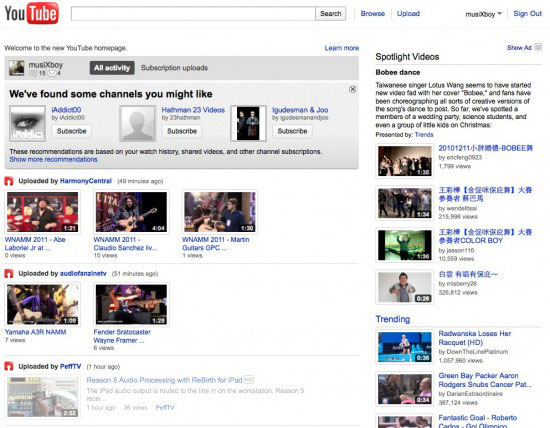Play 20101211 BOBEE spotlight thumbnail
This screenshot has height=428, width=550.
pyautogui.click(x=404, y=161)
